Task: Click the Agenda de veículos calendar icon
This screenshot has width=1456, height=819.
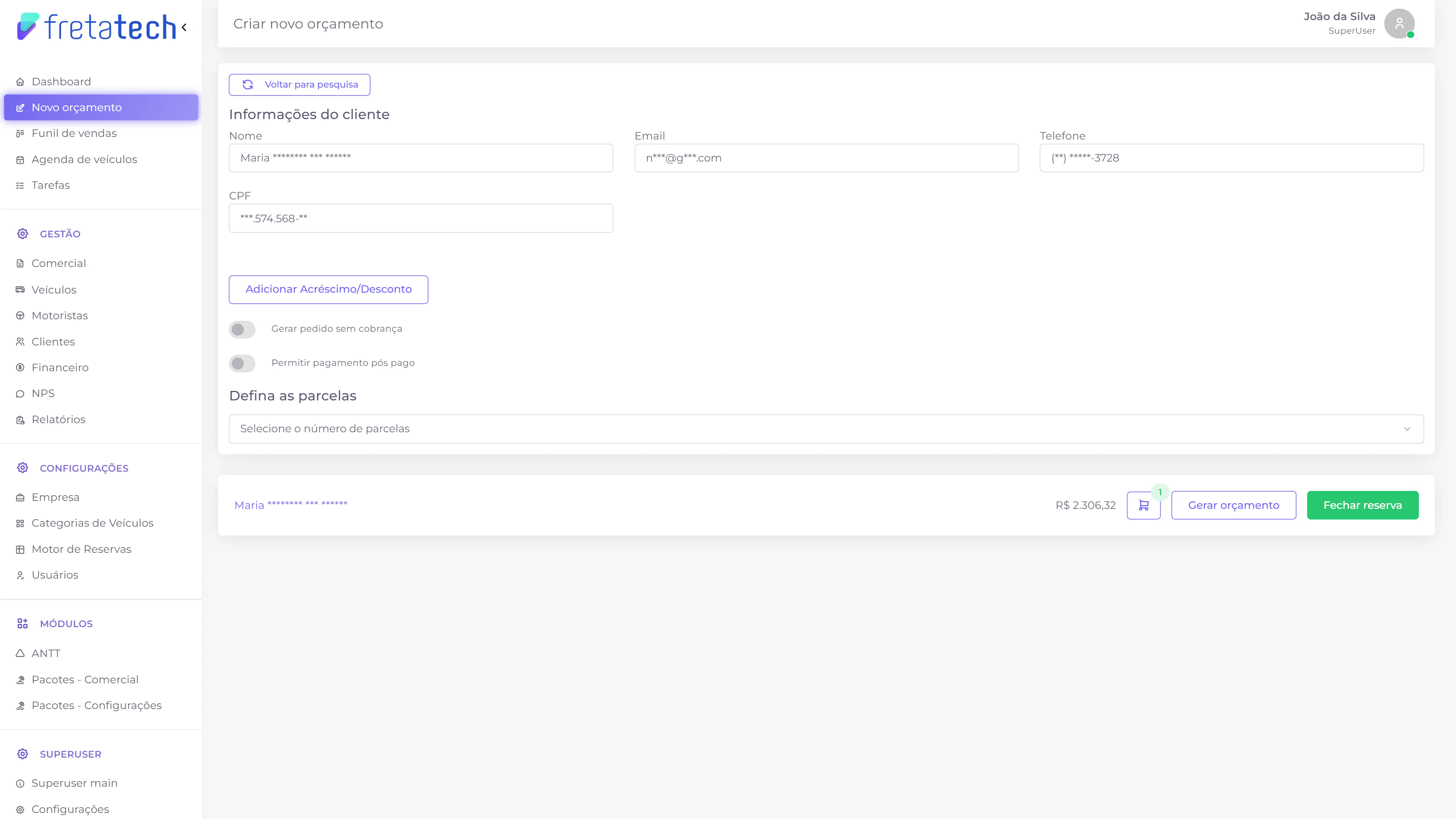Action: point(20,160)
